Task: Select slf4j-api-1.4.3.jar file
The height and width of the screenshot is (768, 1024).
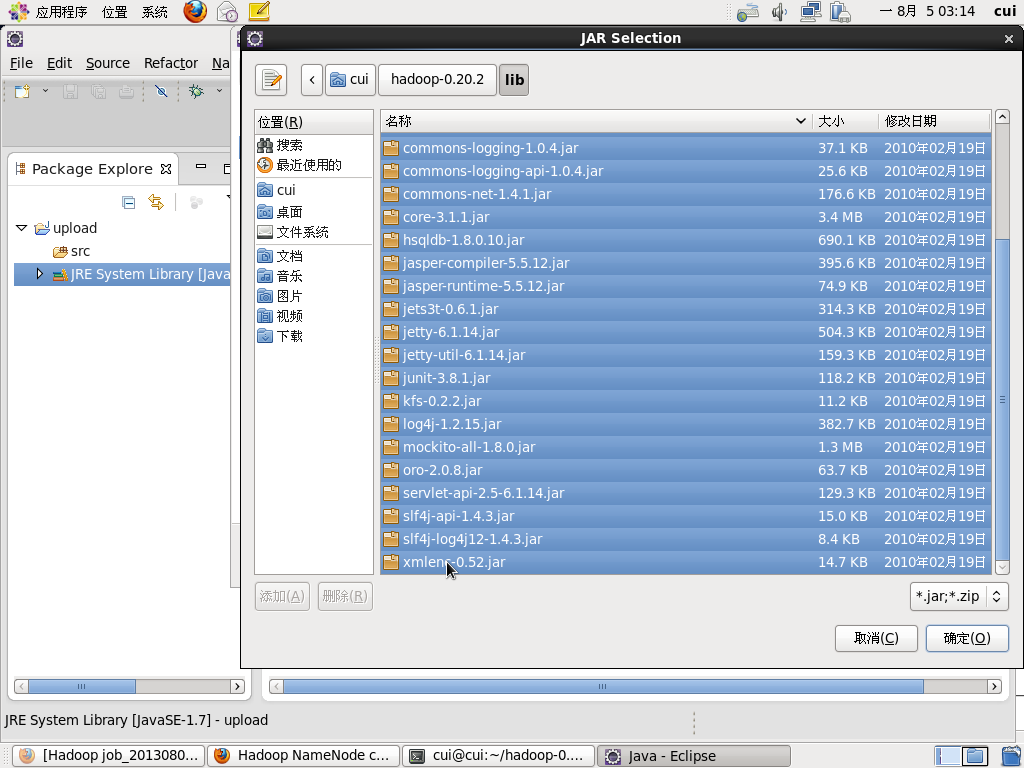Action: click(x=686, y=517)
